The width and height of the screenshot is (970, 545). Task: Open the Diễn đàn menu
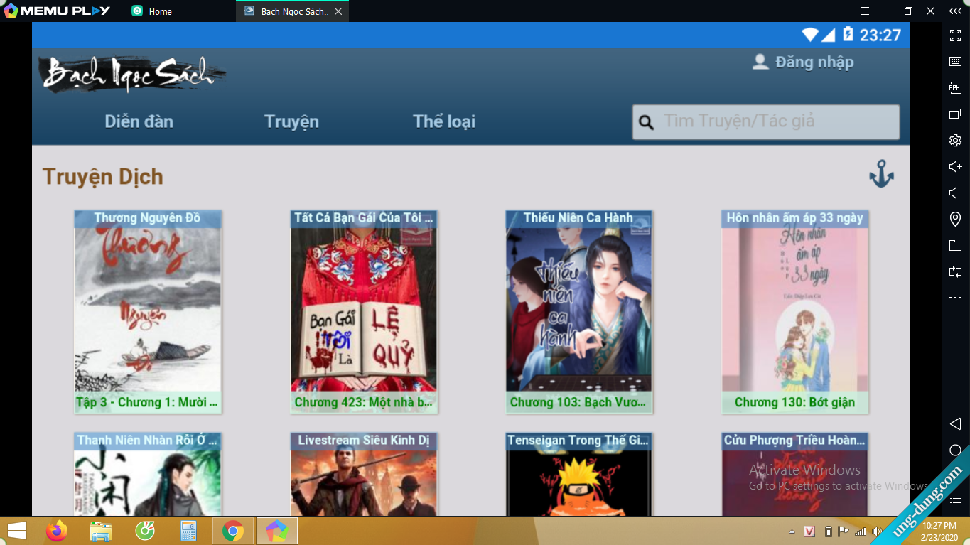139,122
